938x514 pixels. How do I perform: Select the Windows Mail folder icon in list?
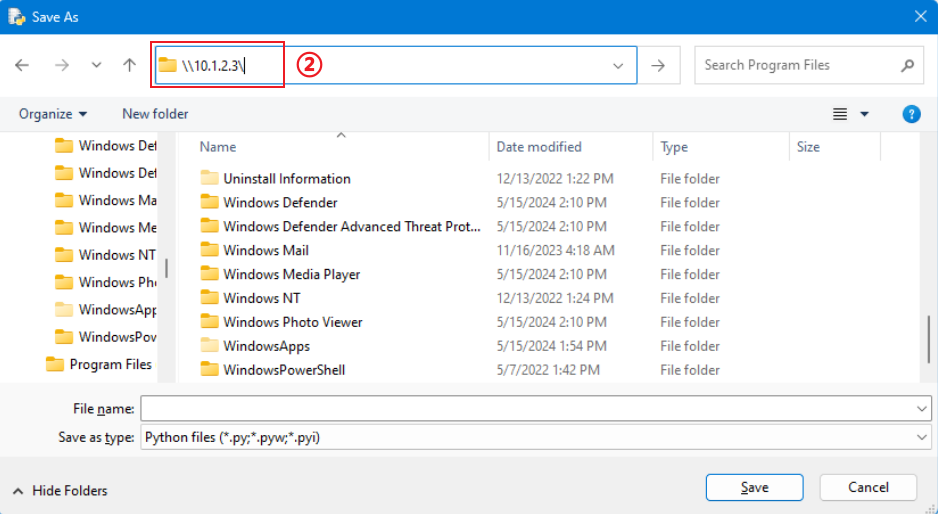coord(209,250)
